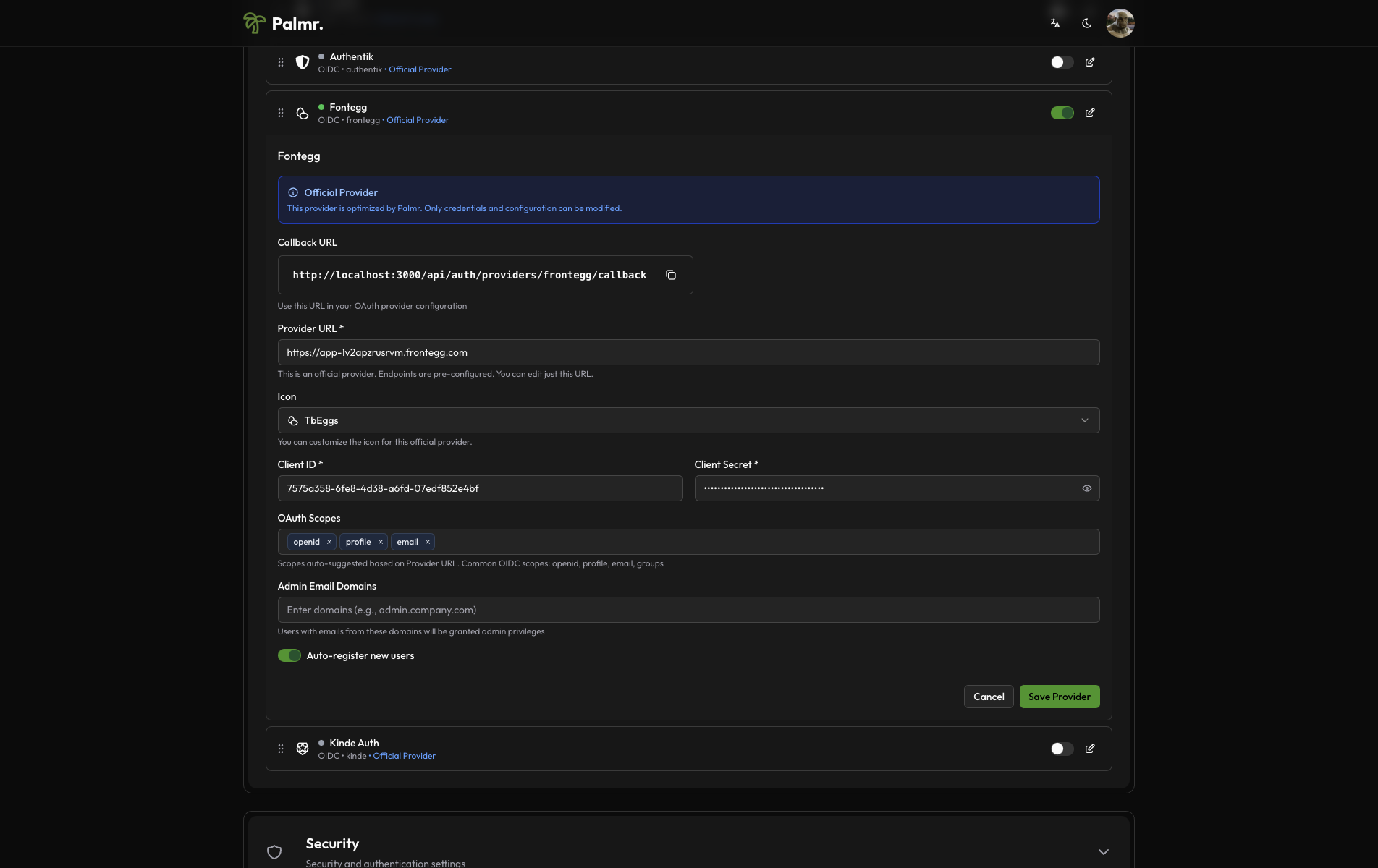1378x868 pixels.
Task: Click the Palmr. brand name
Action: coord(297,24)
